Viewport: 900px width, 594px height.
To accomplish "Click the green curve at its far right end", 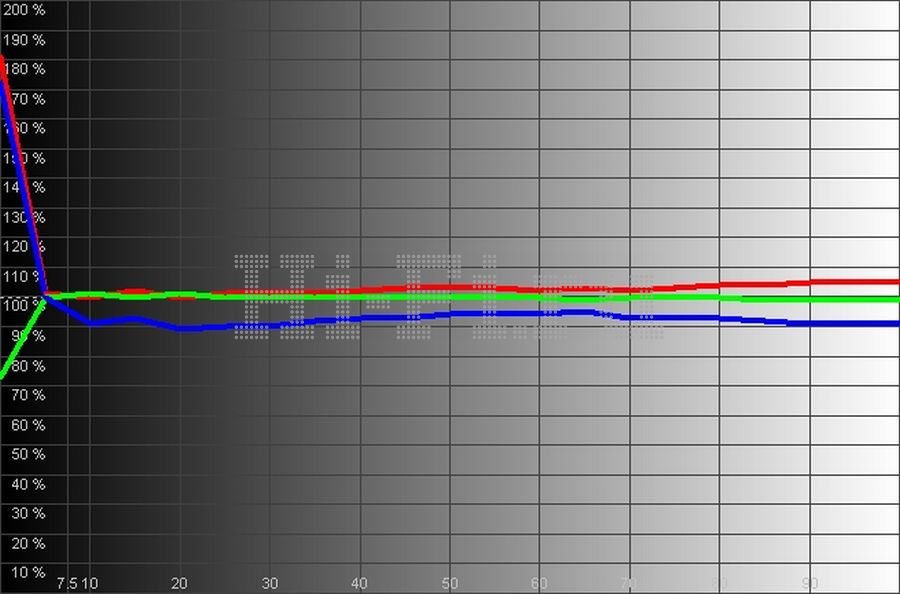I will (895, 299).
